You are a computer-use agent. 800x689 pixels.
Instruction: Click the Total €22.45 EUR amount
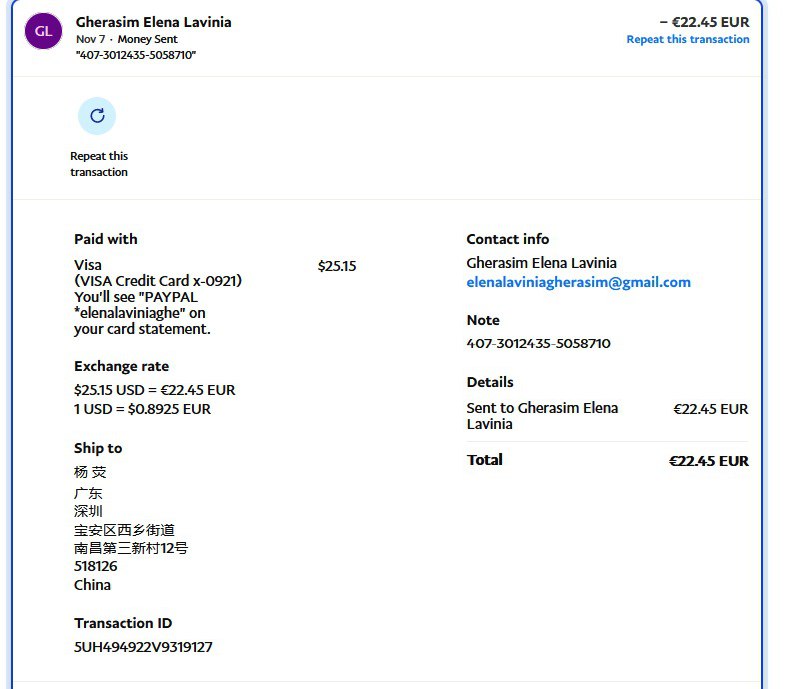[x=708, y=461]
